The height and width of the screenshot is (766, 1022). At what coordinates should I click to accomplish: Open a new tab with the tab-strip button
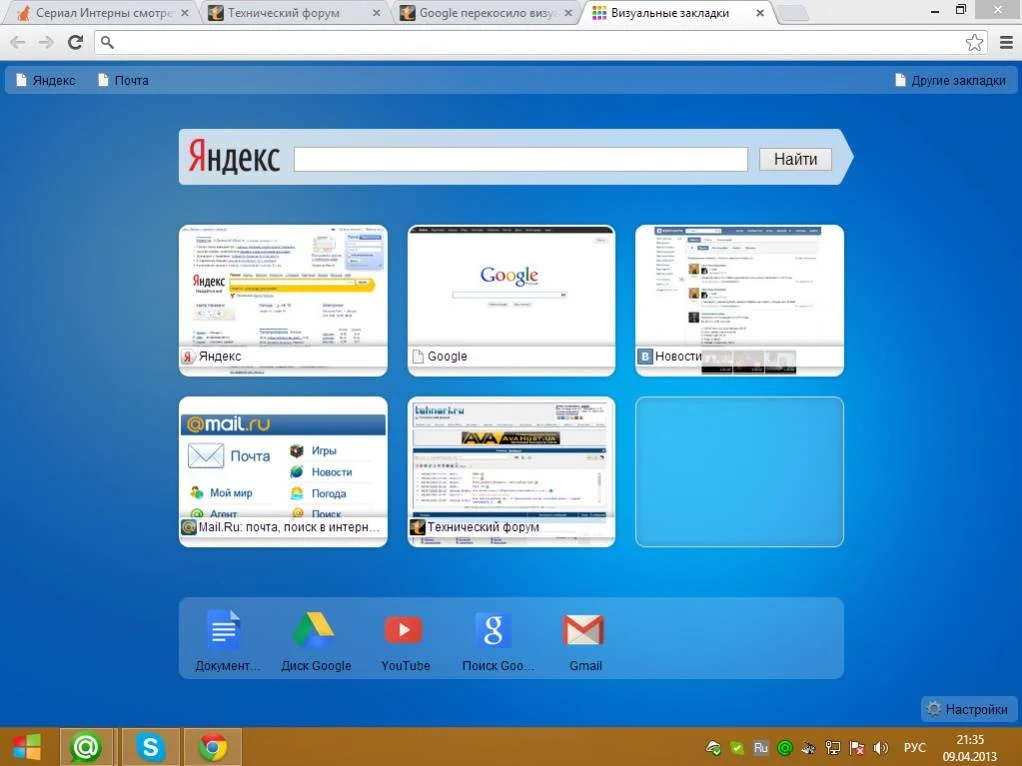click(793, 13)
